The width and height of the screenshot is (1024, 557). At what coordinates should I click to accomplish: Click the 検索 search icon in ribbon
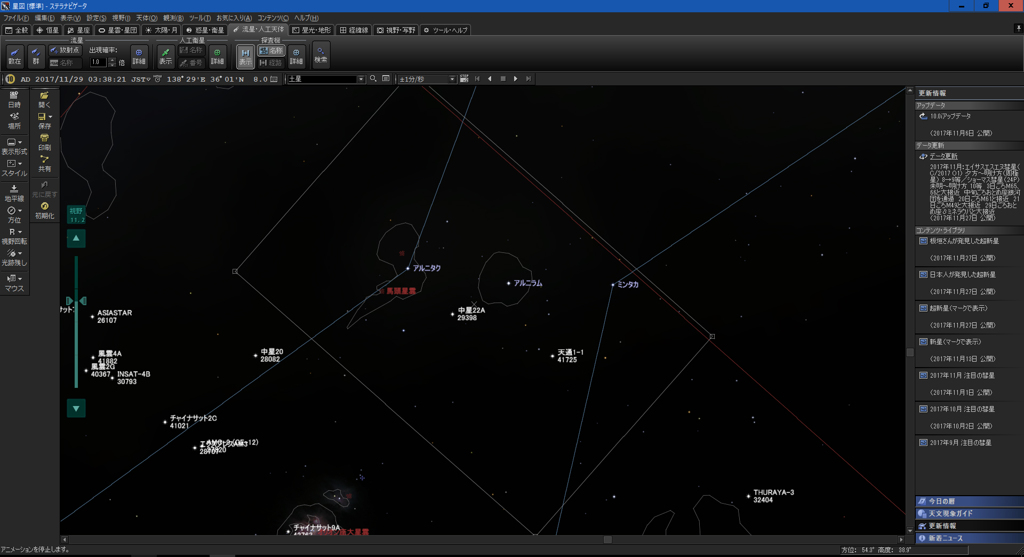click(320, 55)
